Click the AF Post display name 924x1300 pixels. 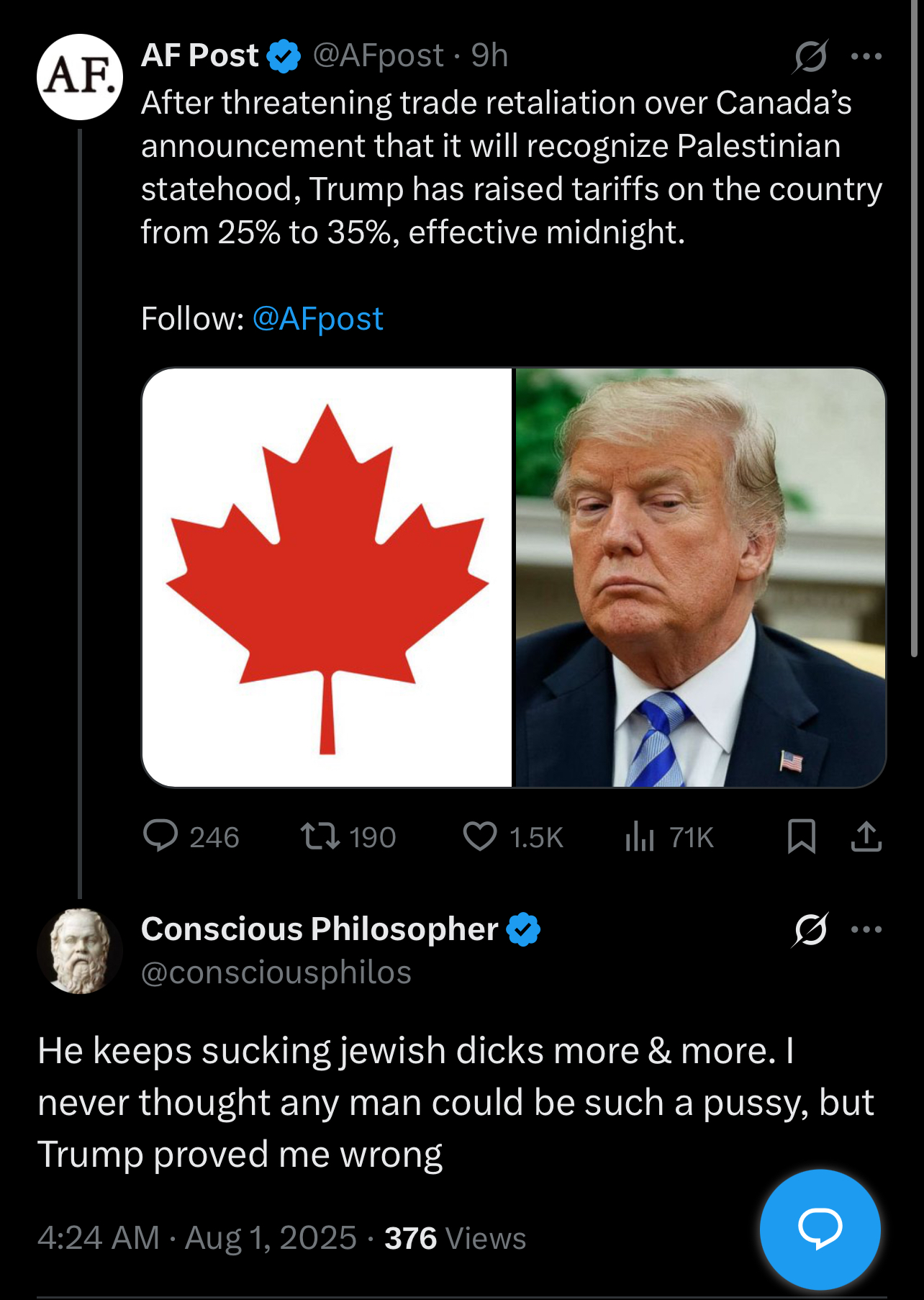[200, 55]
